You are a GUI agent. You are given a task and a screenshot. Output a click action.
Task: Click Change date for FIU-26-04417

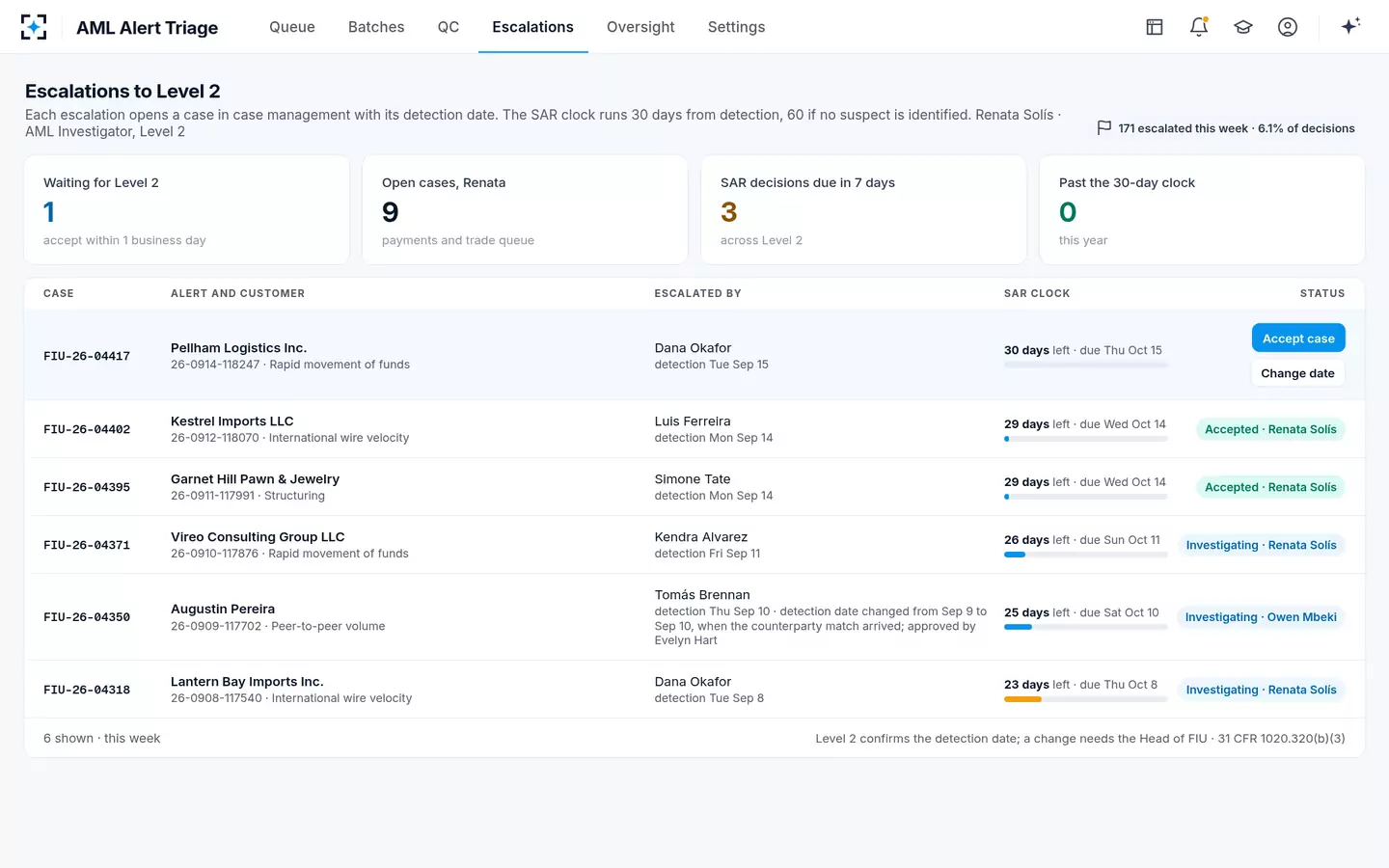click(x=1297, y=373)
